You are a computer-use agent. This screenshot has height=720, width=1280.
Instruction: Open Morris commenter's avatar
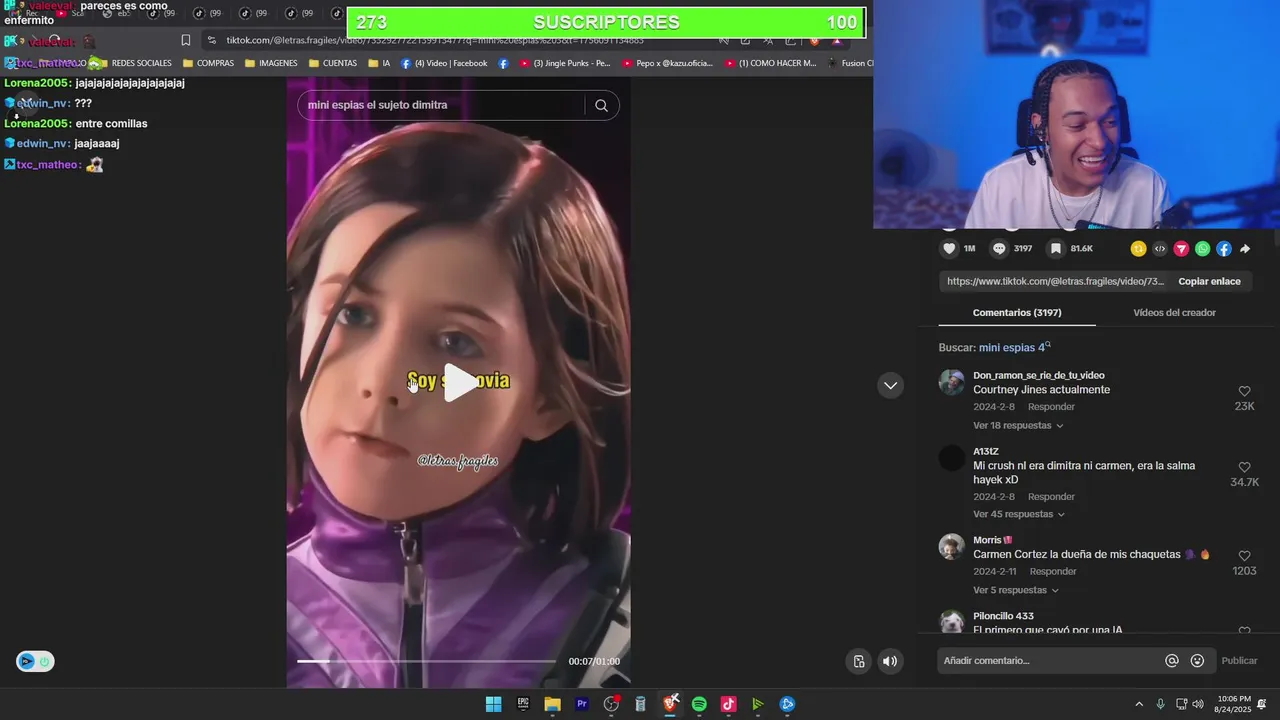click(952, 547)
